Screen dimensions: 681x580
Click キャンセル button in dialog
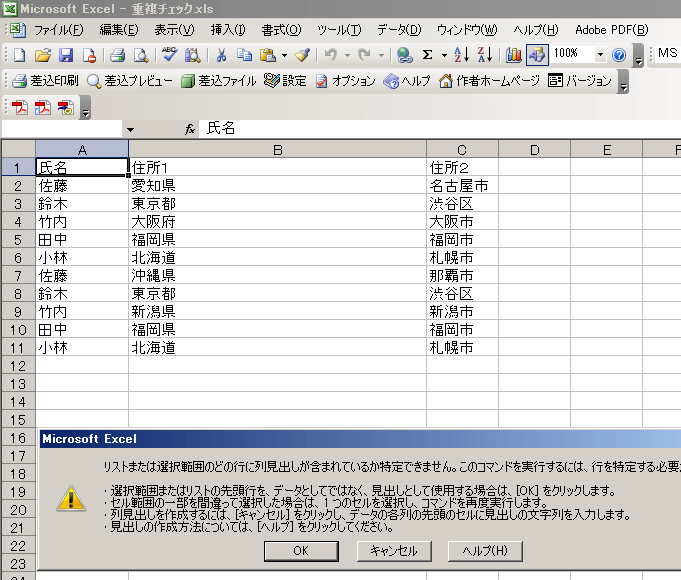click(x=393, y=550)
